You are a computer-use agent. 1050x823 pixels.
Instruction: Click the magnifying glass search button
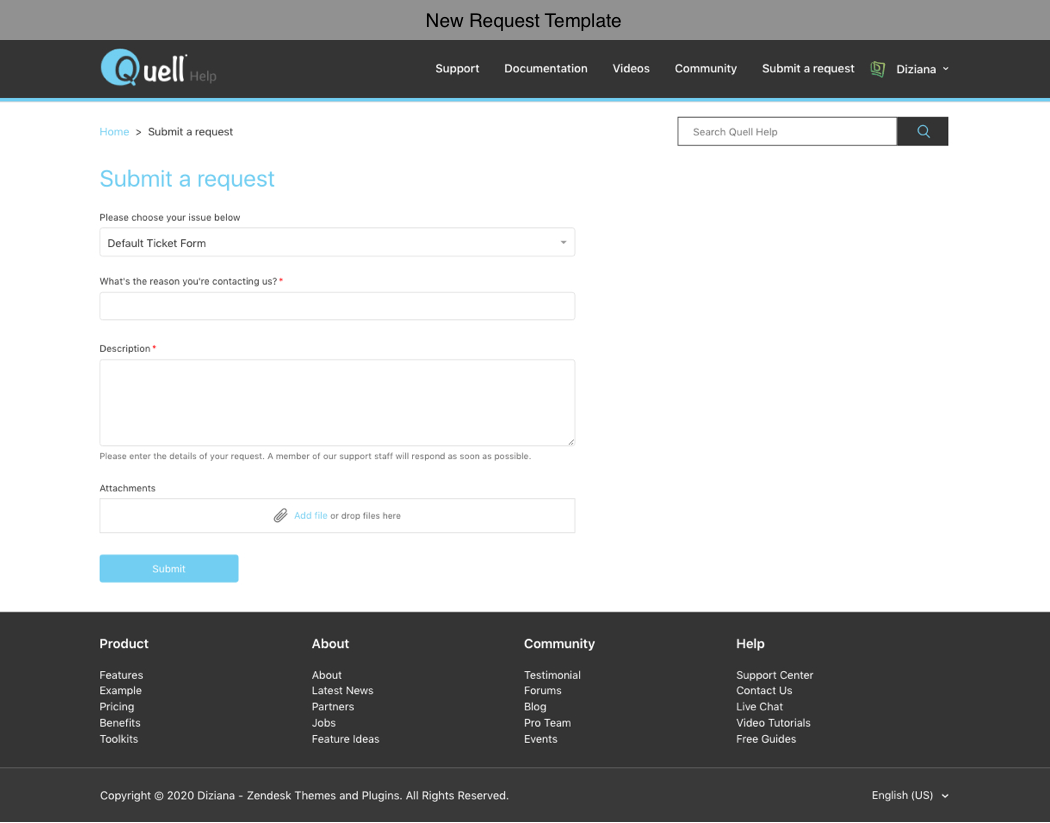(x=922, y=131)
